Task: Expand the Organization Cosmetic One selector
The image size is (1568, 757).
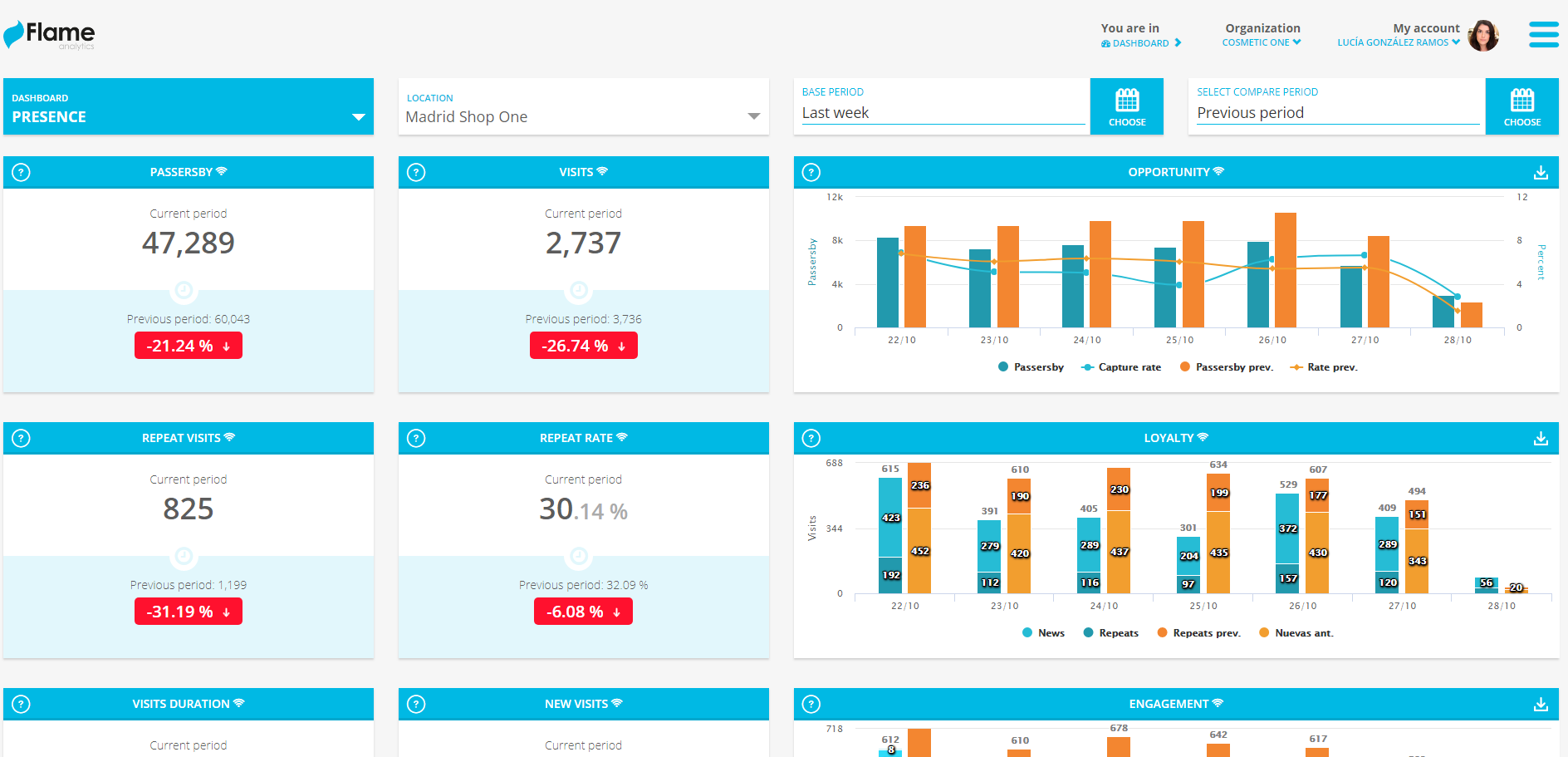Action: tap(1262, 42)
